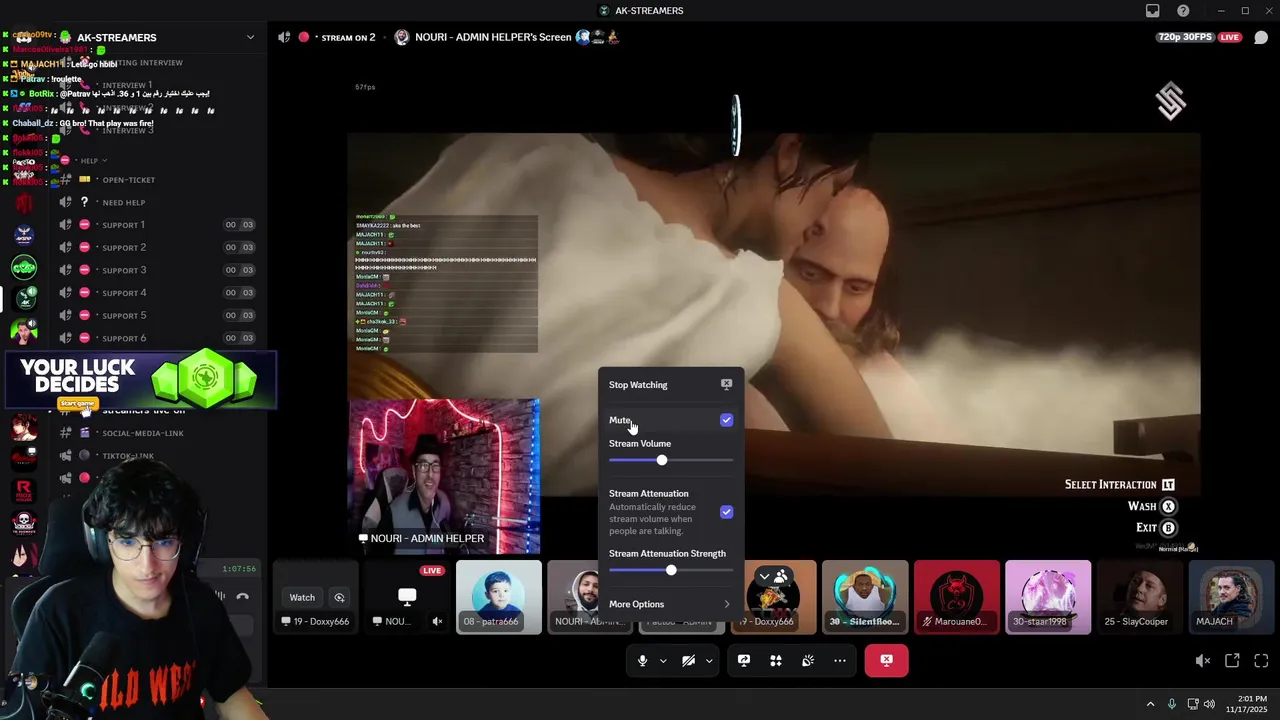Click the preview icon beside Watch
The image size is (1280, 720).
[339, 597]
